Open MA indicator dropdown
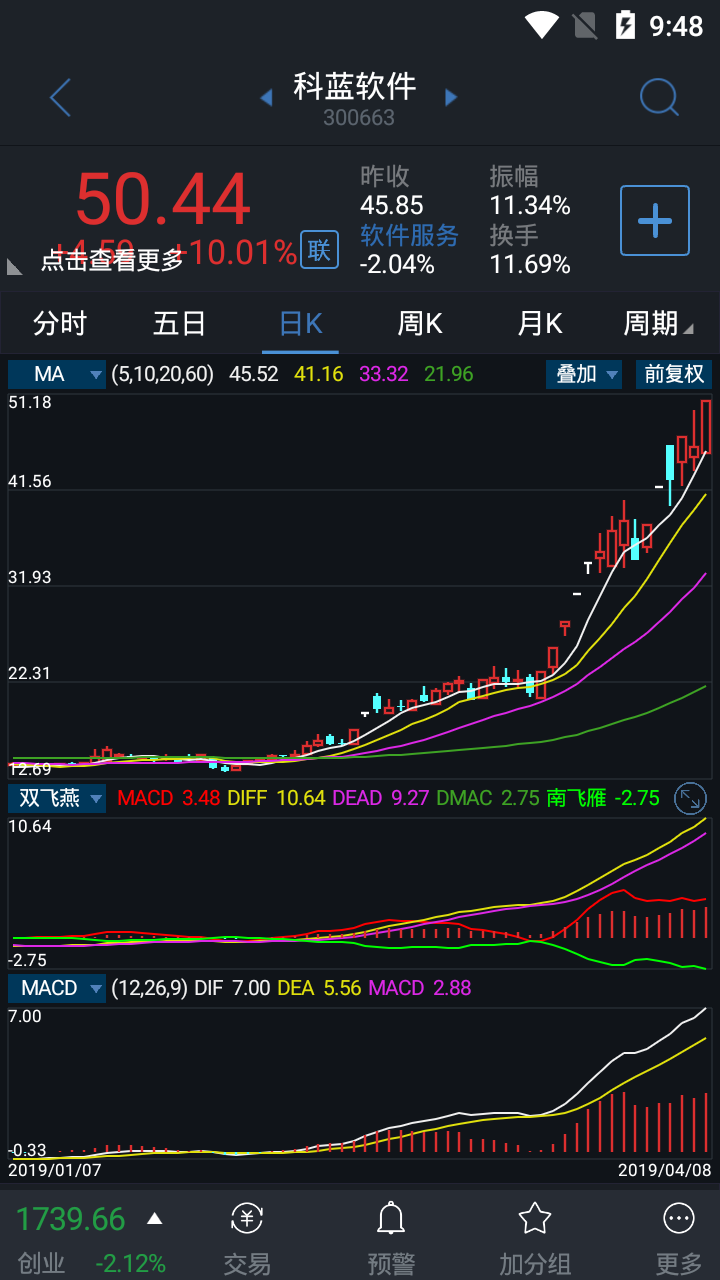The width and height of the screenshot is (720, 1280). point(57,374)
